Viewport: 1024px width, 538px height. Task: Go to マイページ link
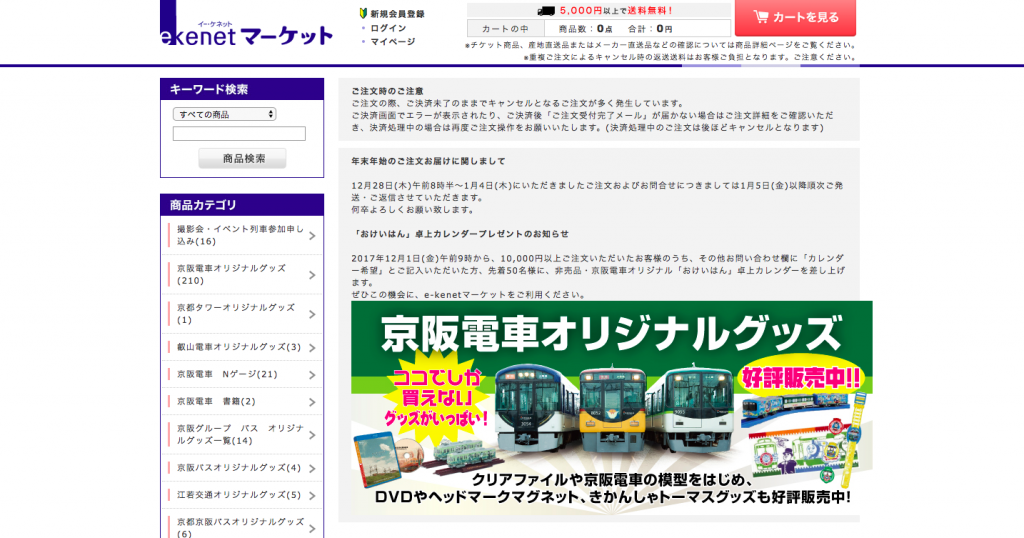pos(392,42)
